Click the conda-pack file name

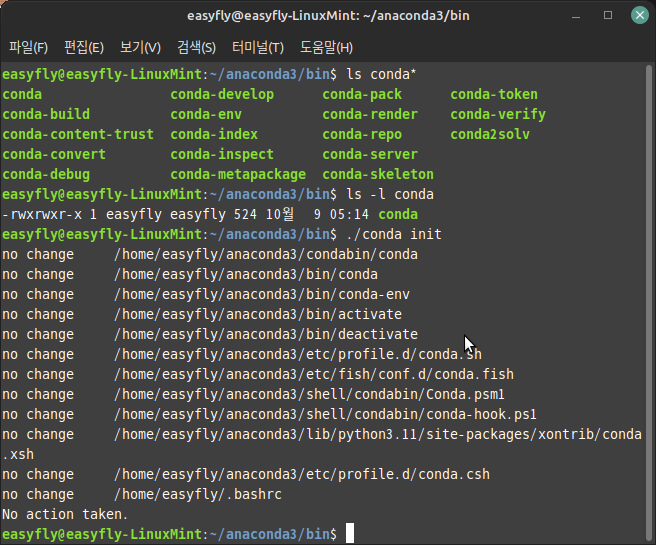click(x=362, y=95)
